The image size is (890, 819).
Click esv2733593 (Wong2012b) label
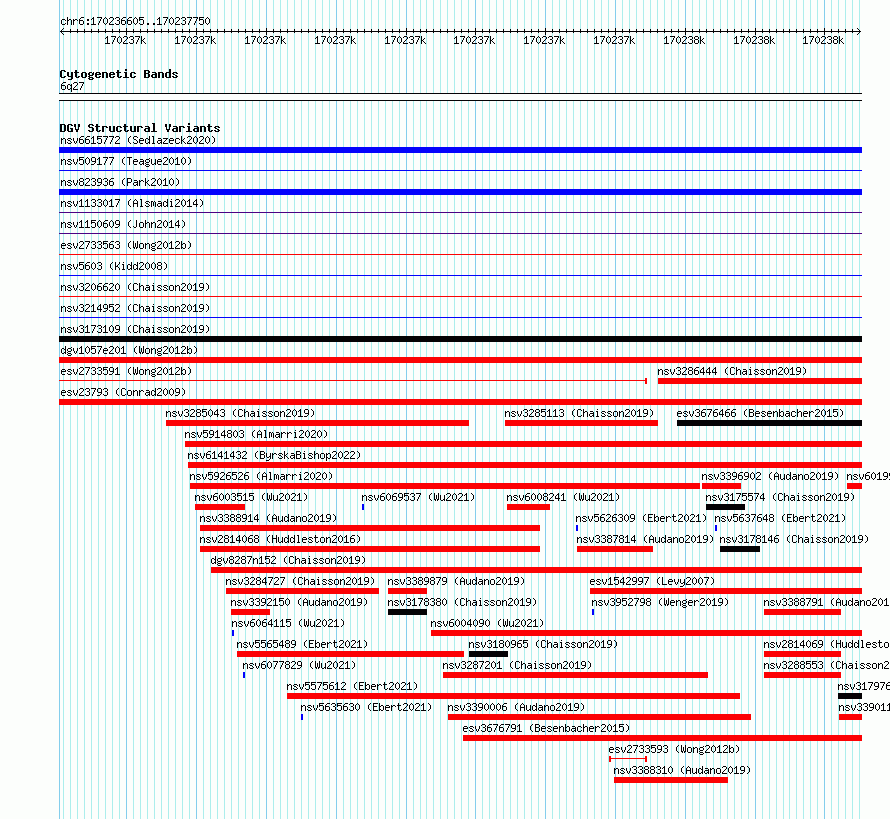coord(674,749)
